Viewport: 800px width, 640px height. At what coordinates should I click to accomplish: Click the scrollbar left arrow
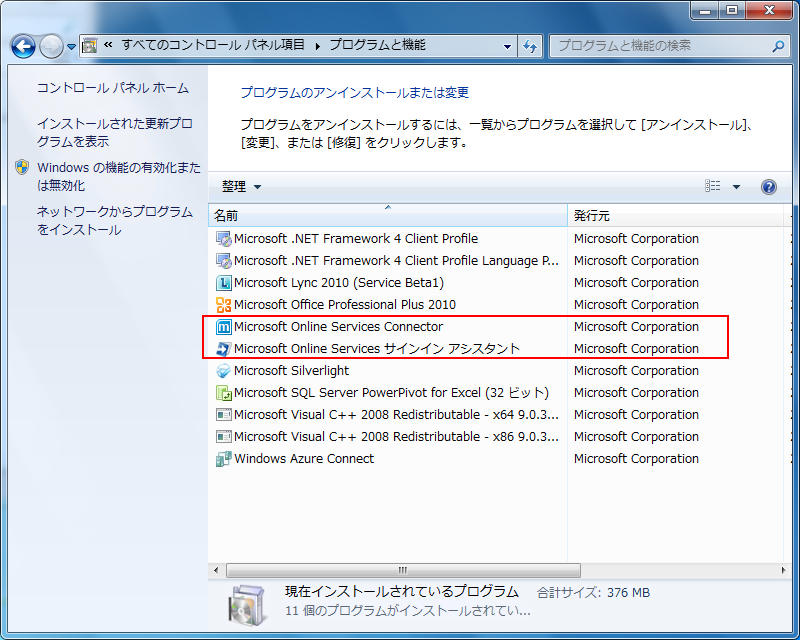[216, 570]
